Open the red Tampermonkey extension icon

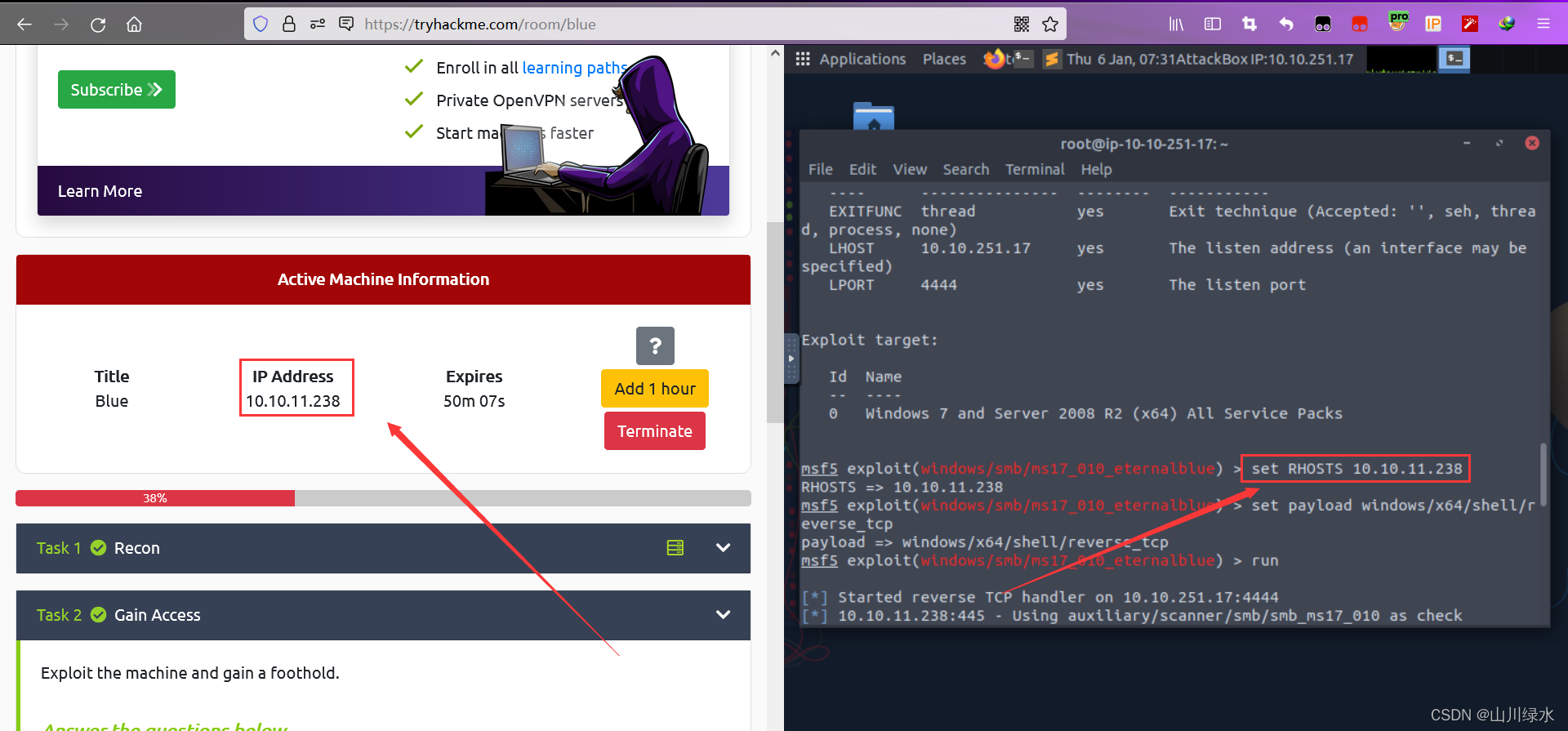coord(1360,25)
